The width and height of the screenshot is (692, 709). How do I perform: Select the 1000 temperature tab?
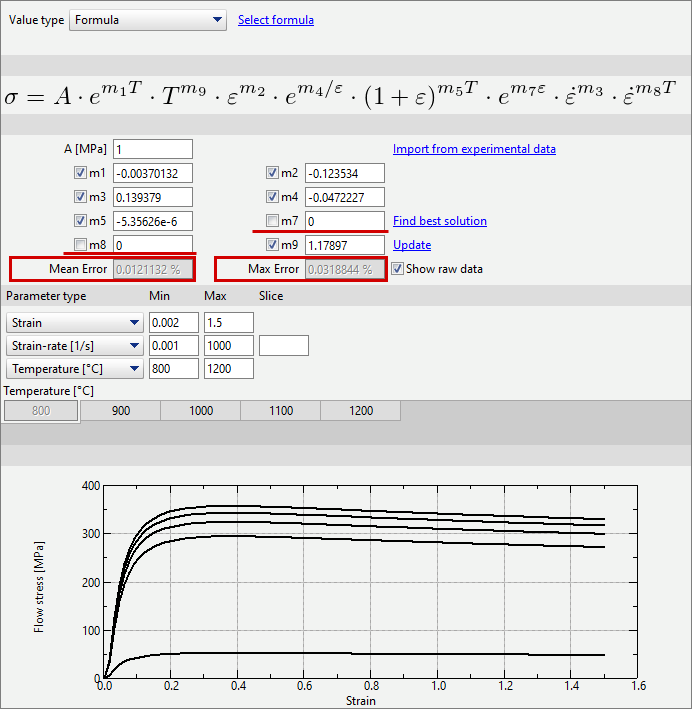click(x=200, y=411)
